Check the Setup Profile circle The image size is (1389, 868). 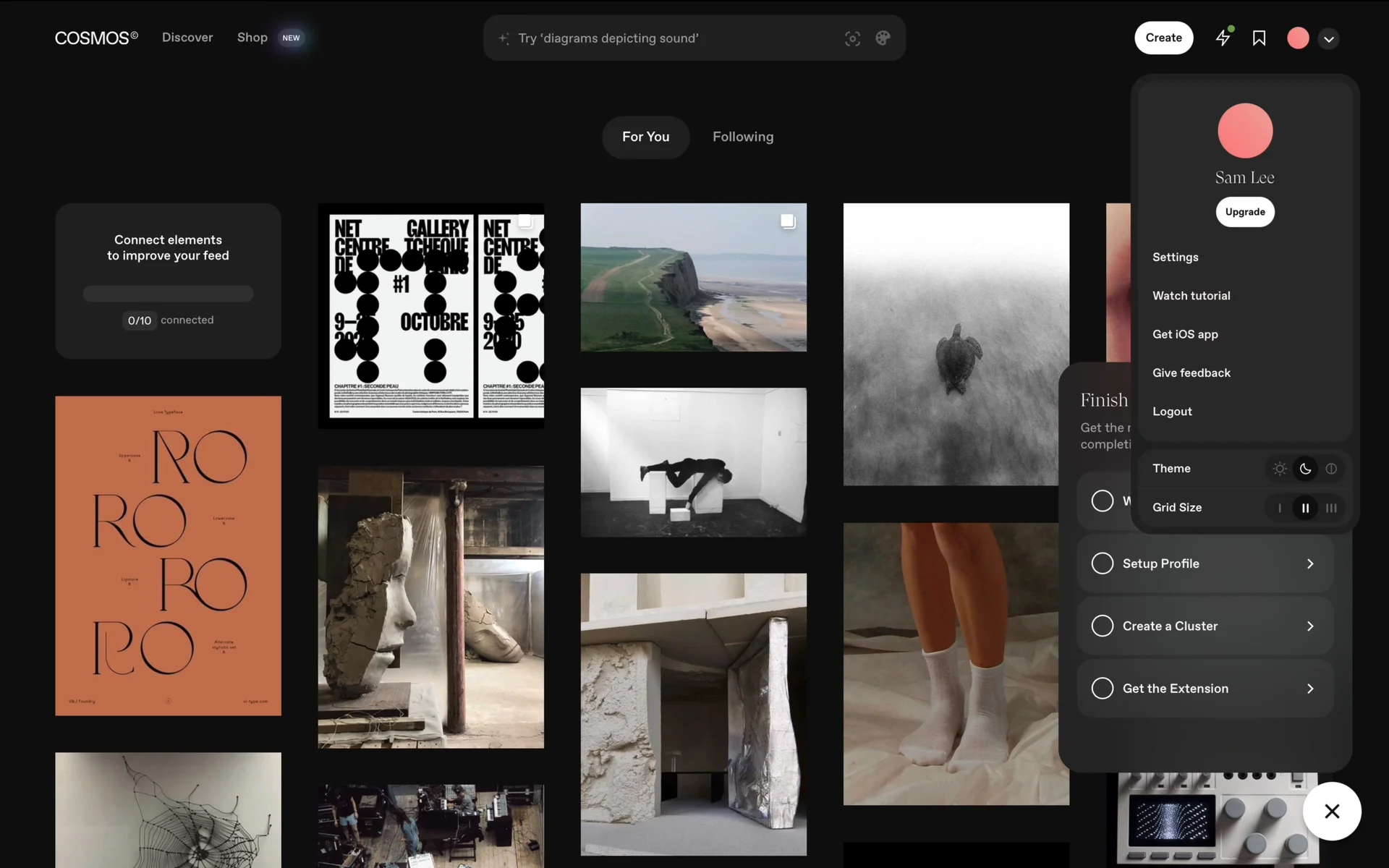point(1102,563)
